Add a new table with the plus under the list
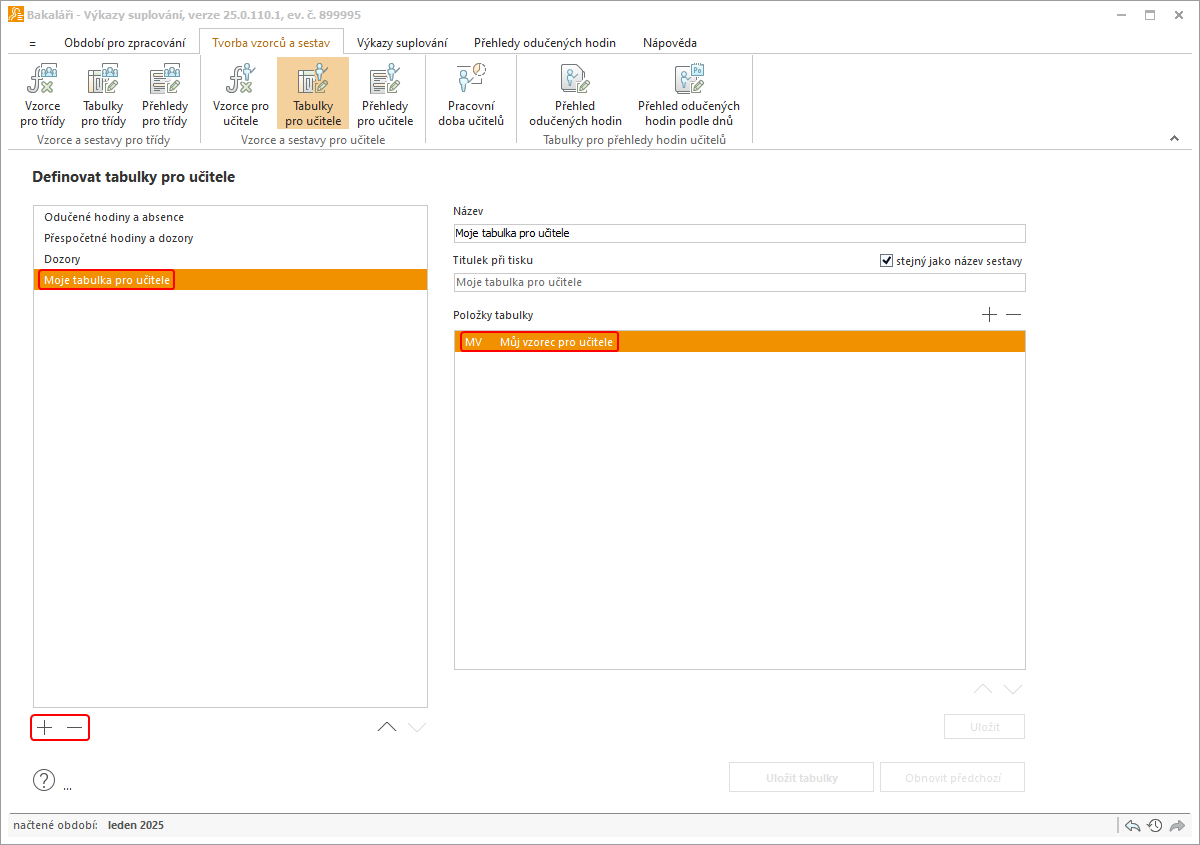This screenshot has width=1200, height=845. click(x=45, y=728)
